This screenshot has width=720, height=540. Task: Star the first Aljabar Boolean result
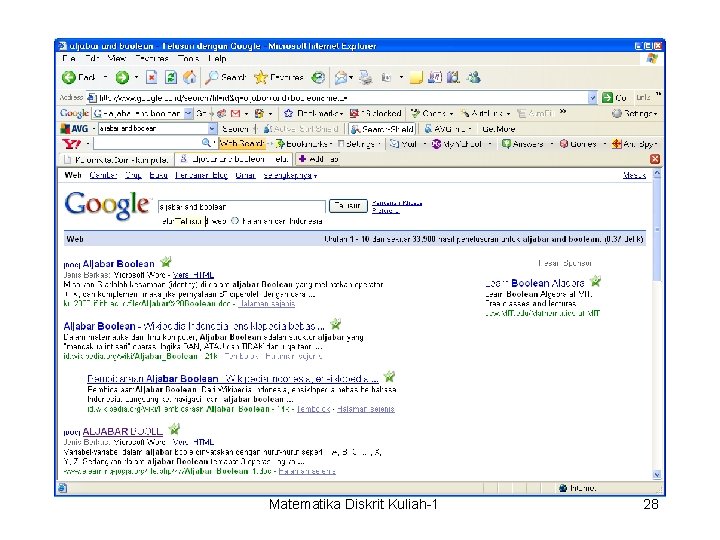166,262
